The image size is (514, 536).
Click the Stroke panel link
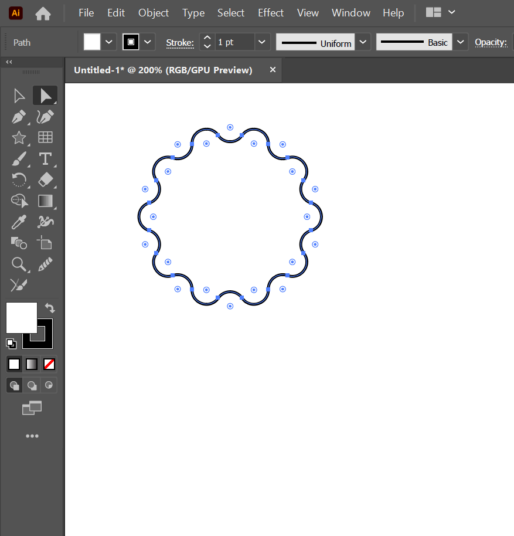pos(180,43)
